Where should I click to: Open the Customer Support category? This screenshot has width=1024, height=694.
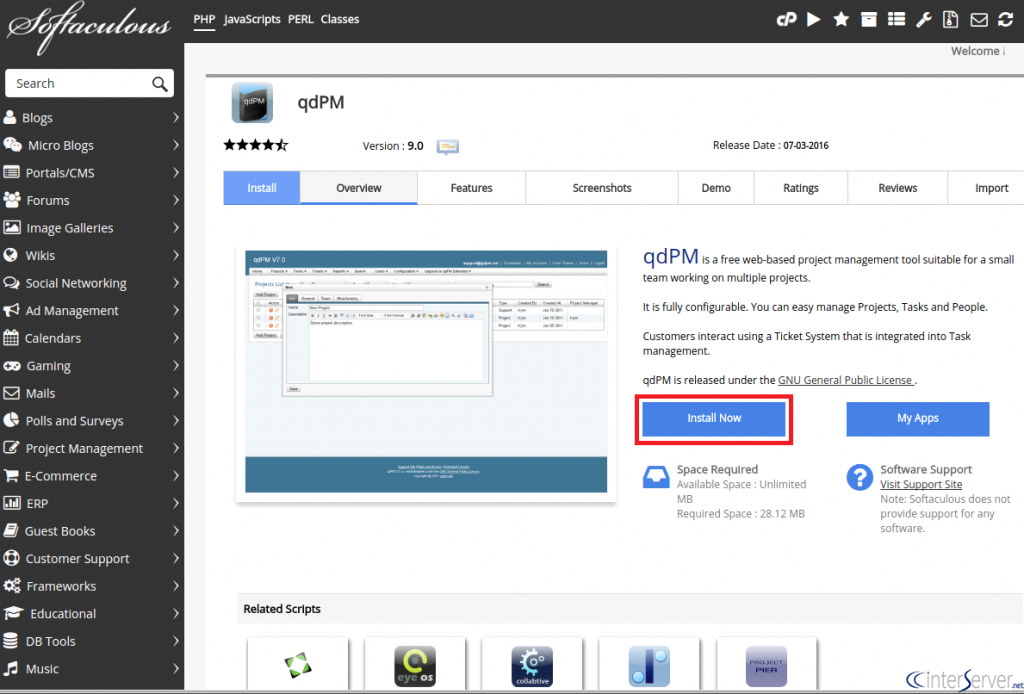(91, 559)
